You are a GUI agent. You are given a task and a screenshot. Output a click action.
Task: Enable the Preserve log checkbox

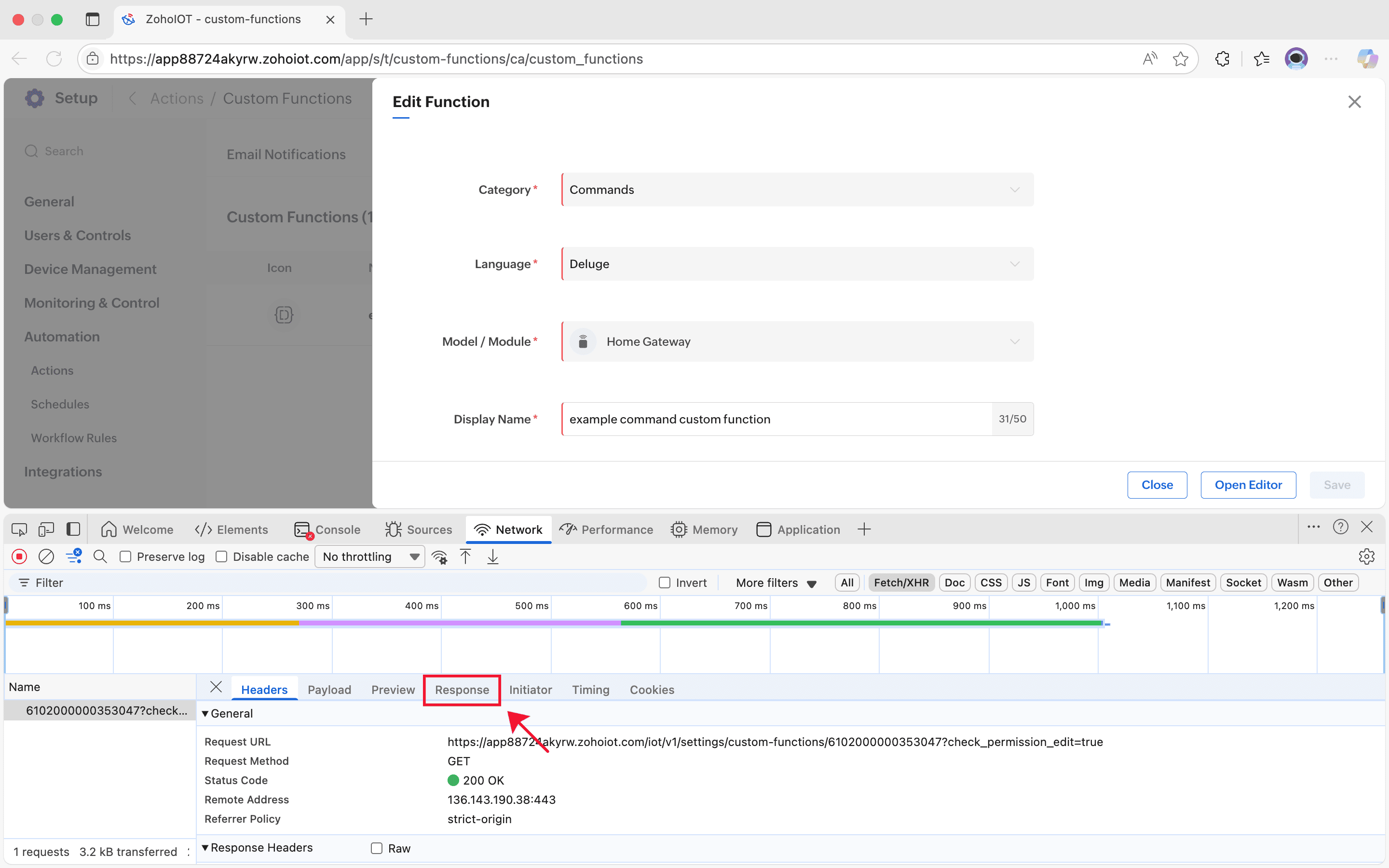coord(126,556)
